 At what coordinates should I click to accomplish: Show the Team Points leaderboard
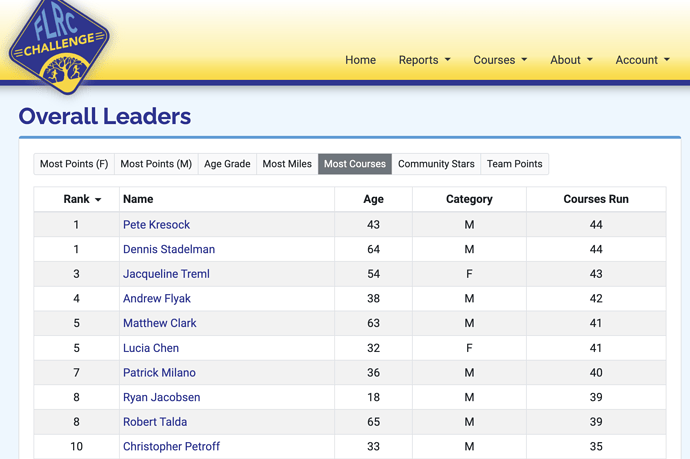[514, 164]
